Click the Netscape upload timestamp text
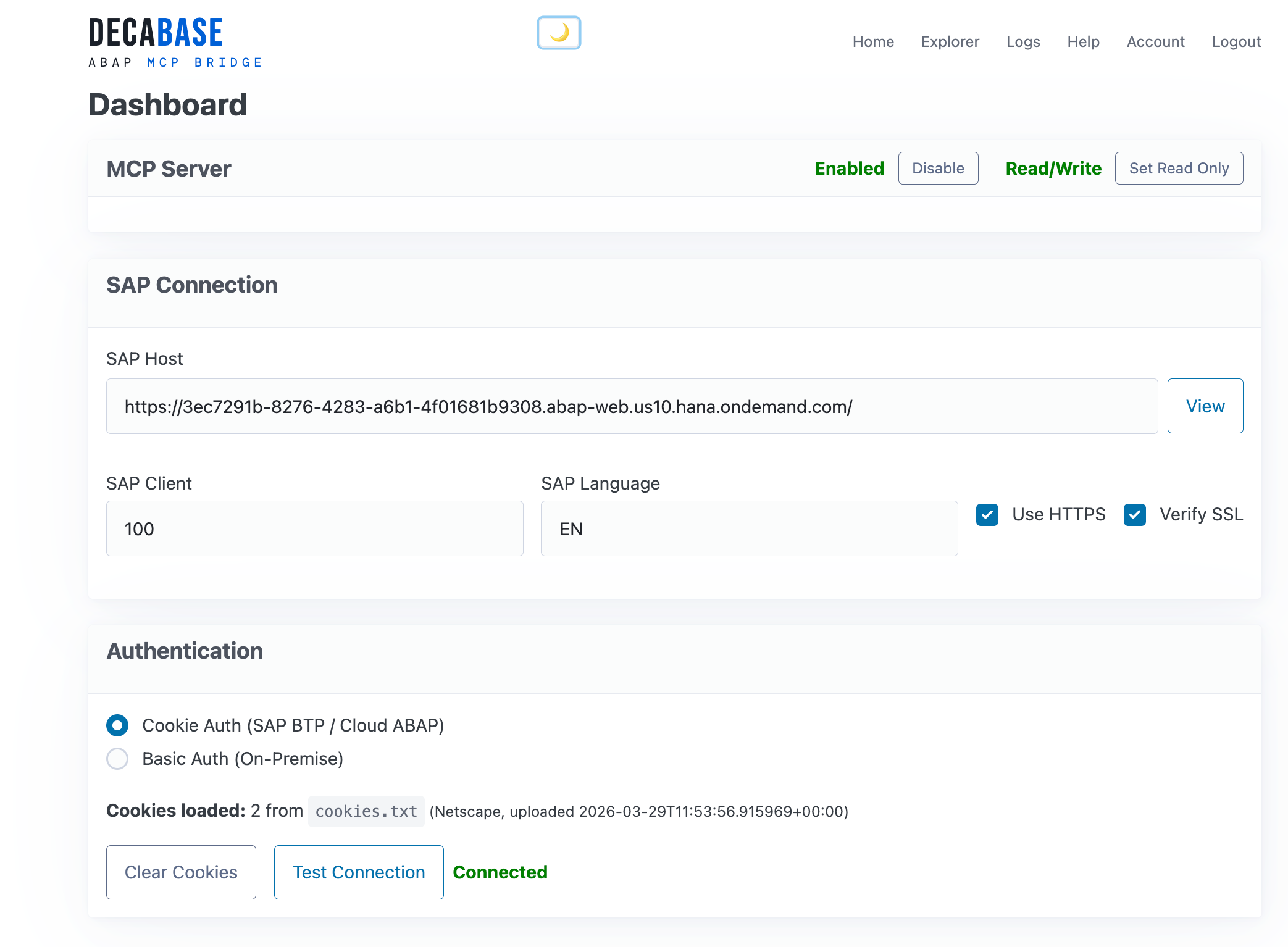The image size is (1288, 947). pyautogui.click(x=639, y=811)
